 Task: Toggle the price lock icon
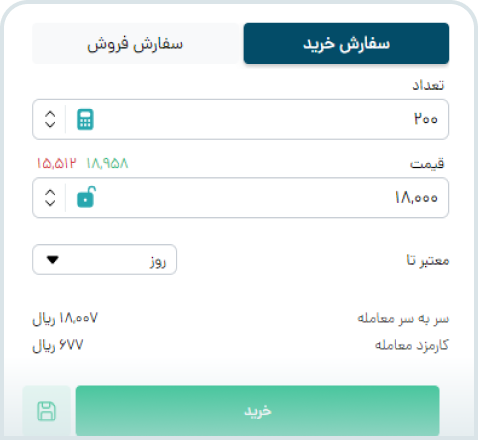(x=86, y=197)
